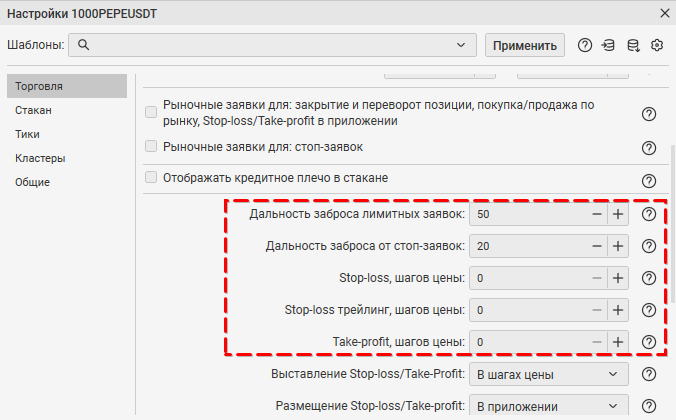Click the export template database icon
Image resolution: width=676 pixels, height=420 pixels.
633,45
